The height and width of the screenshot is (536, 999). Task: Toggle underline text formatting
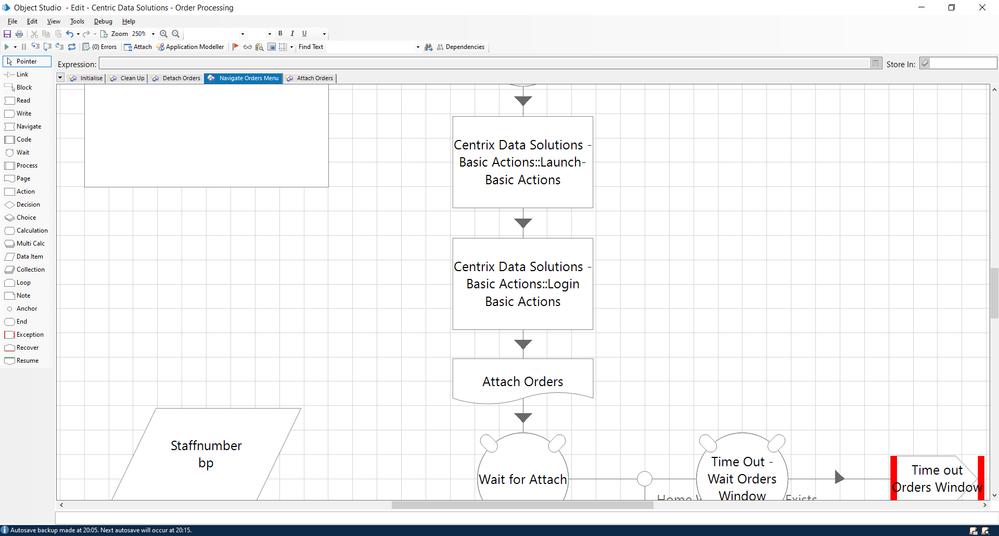coord(304,34)
